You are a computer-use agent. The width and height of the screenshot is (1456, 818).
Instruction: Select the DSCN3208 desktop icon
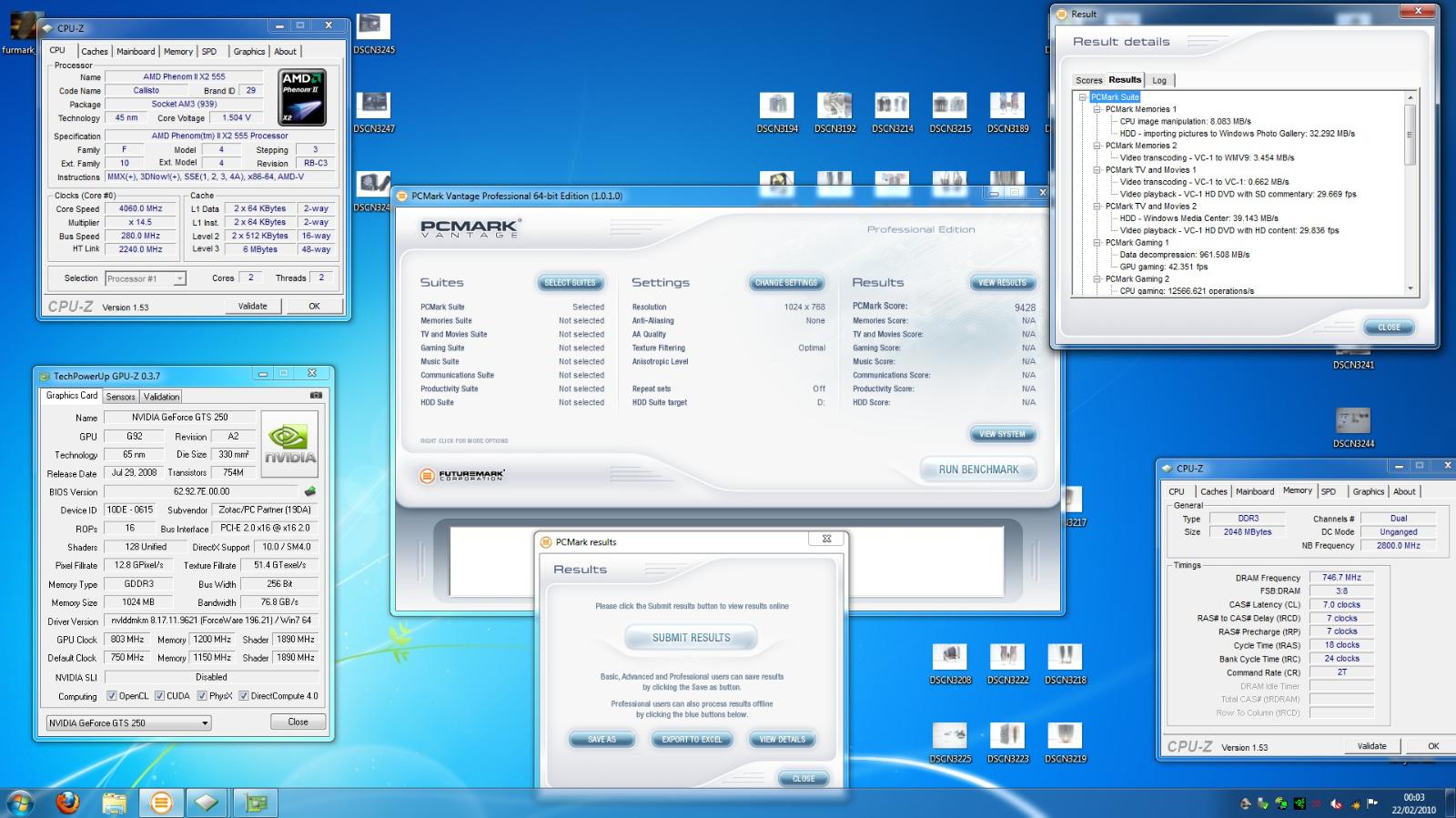tap(950, 664)
